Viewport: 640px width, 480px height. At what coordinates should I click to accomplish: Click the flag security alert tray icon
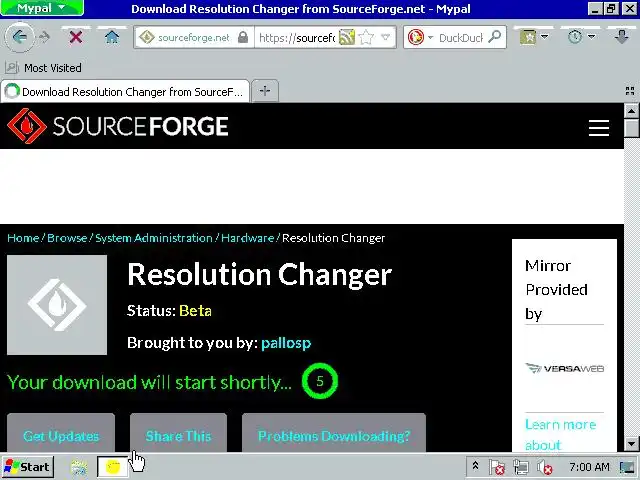point(497,467)
